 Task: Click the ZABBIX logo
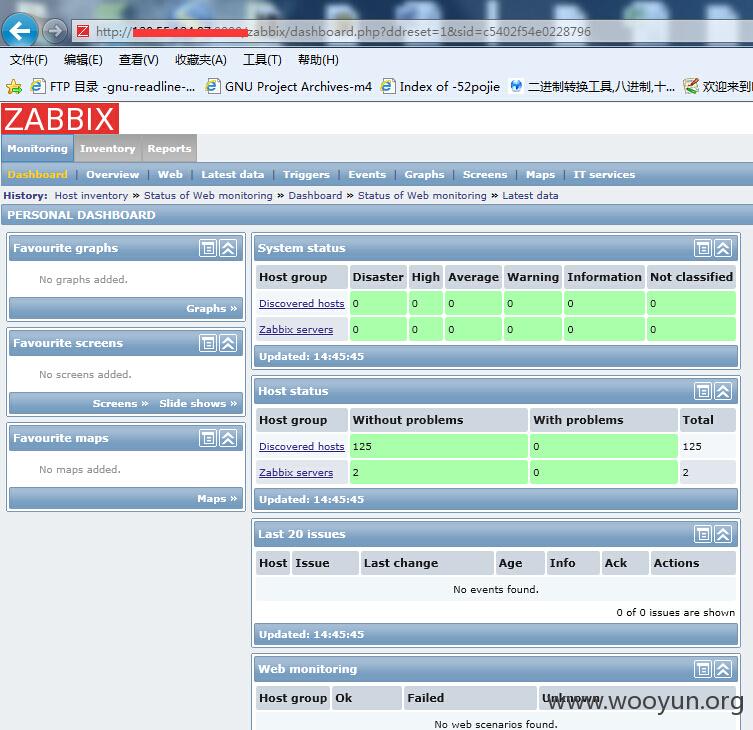(x=60, y=119)
